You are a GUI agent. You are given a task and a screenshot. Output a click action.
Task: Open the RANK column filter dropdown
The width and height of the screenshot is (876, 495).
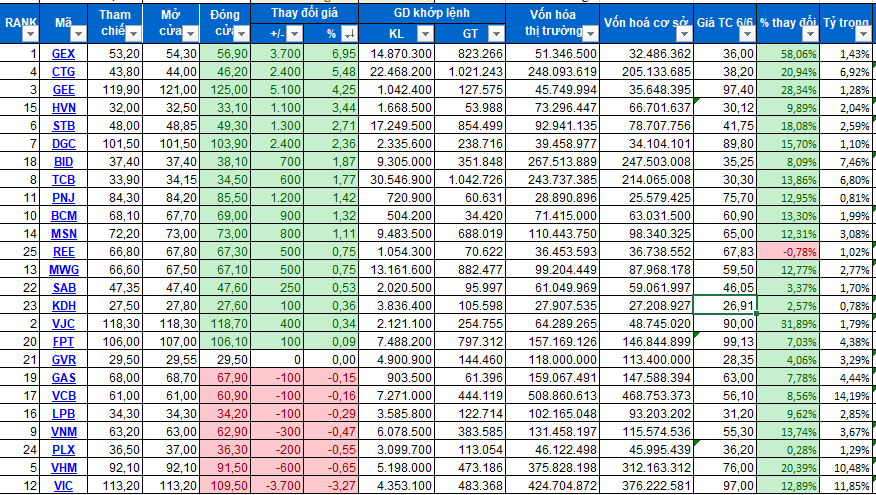(30, 35)
